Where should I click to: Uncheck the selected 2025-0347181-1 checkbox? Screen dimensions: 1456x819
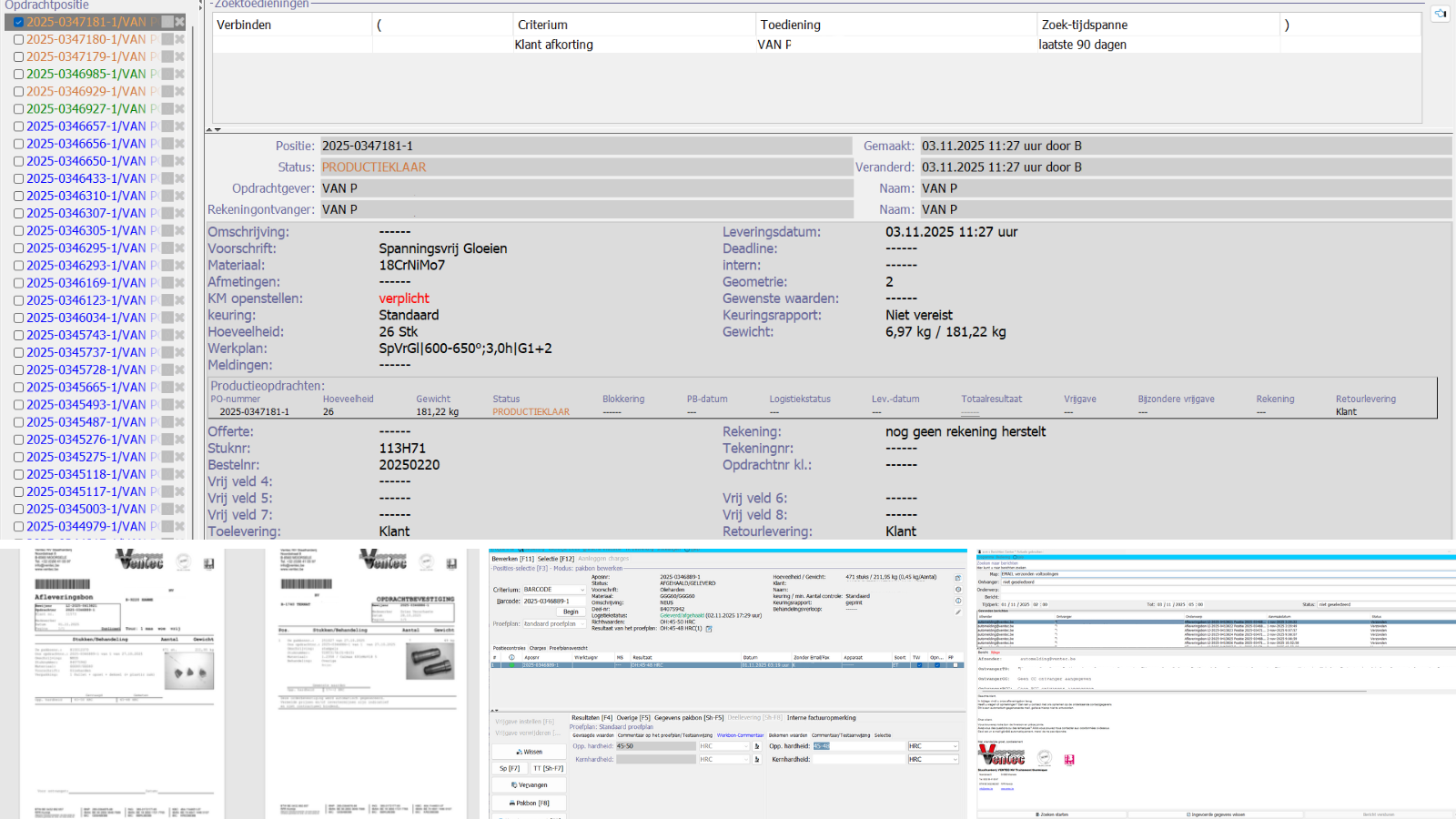point(17,22)
